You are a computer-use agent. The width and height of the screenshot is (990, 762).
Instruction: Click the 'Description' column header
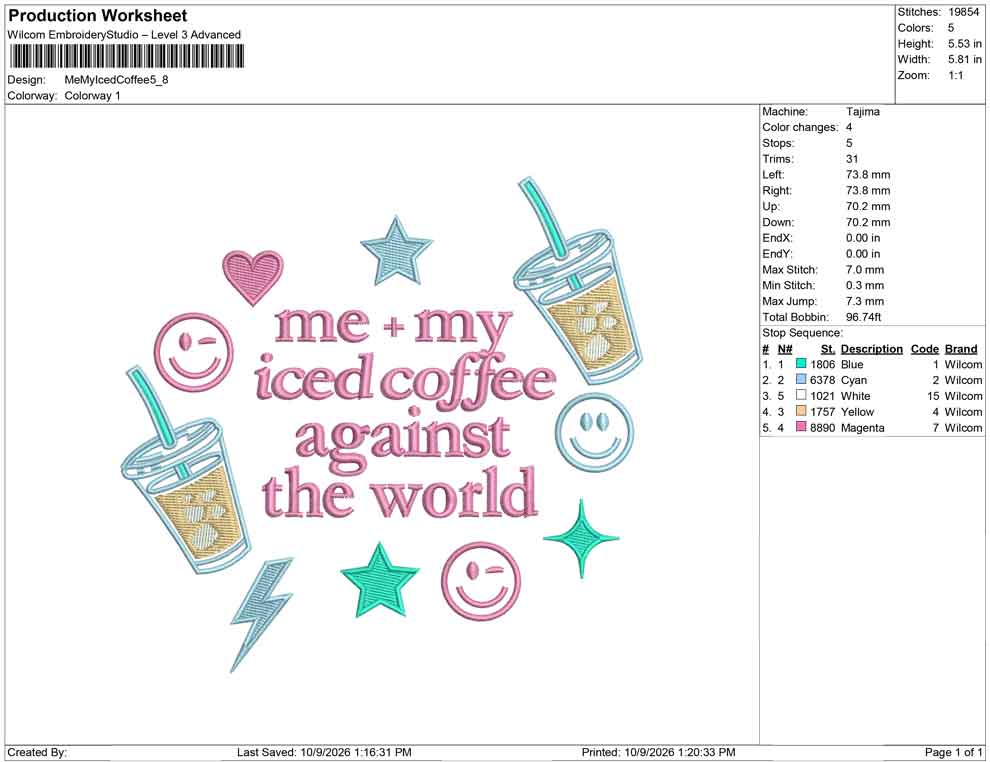(x=871, y=348)
